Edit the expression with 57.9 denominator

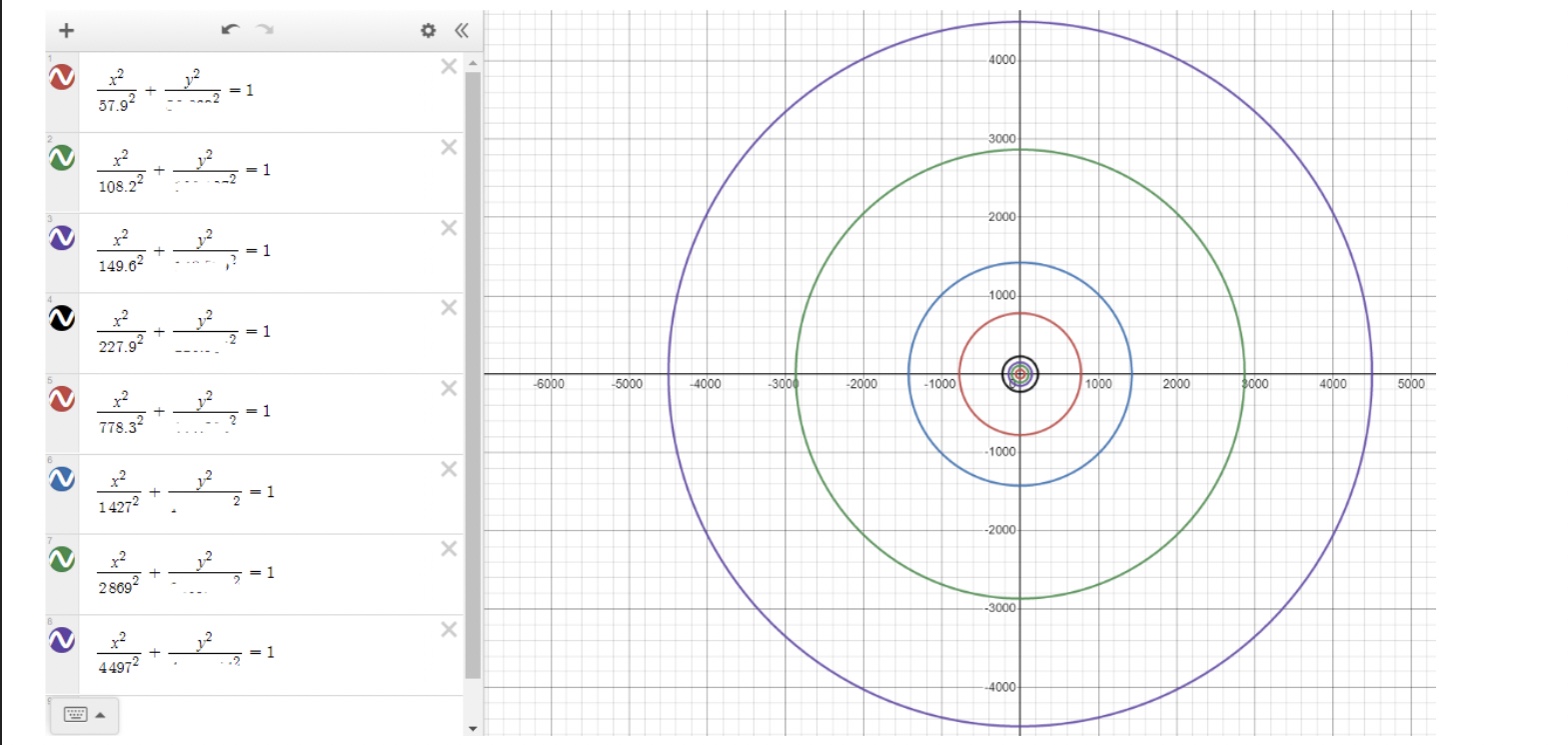pyautogui.click(x=272, y=92)
